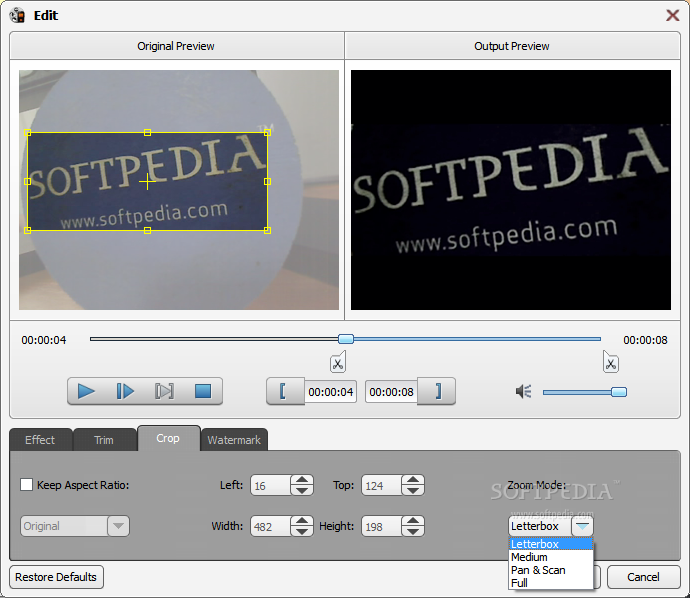The height and width of the screenshot is (598, 690).
Task: Click the Top field showing 124
Action: (382, 485)
